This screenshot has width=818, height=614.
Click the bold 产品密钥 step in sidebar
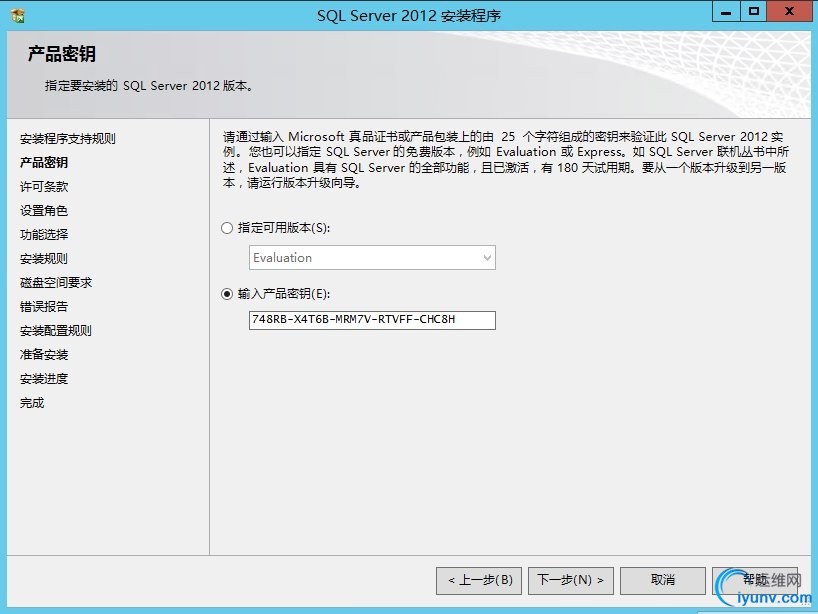44,163
